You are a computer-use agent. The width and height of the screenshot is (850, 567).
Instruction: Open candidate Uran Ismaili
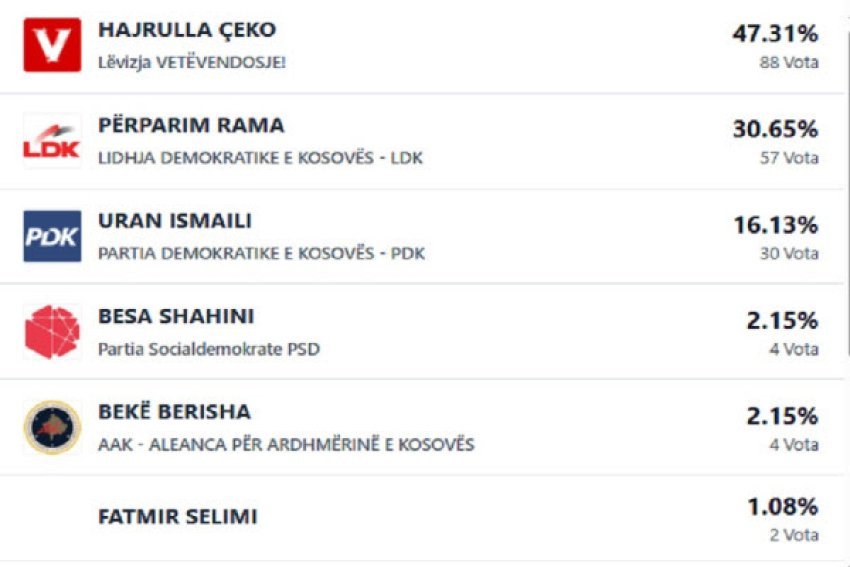174,221
